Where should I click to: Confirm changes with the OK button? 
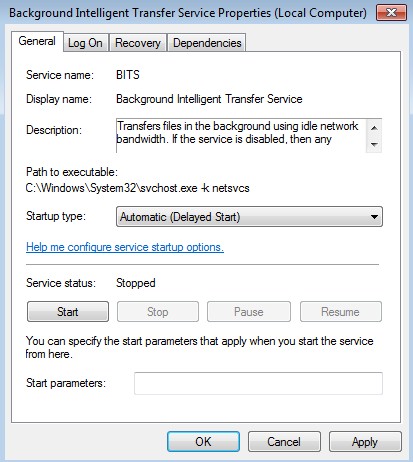(x=203, y=442)
